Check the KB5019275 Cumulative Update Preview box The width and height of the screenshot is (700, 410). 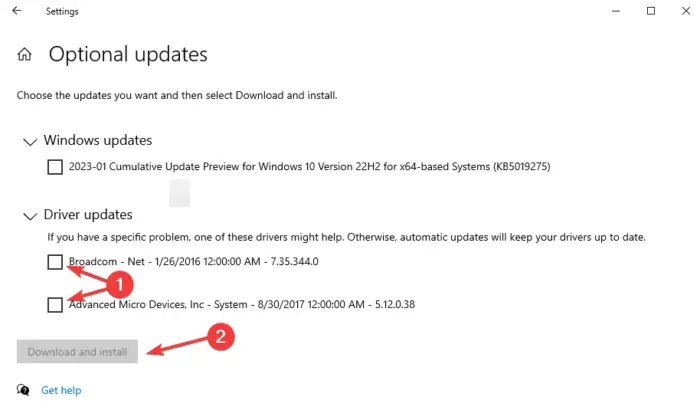[x=55, y=167]
